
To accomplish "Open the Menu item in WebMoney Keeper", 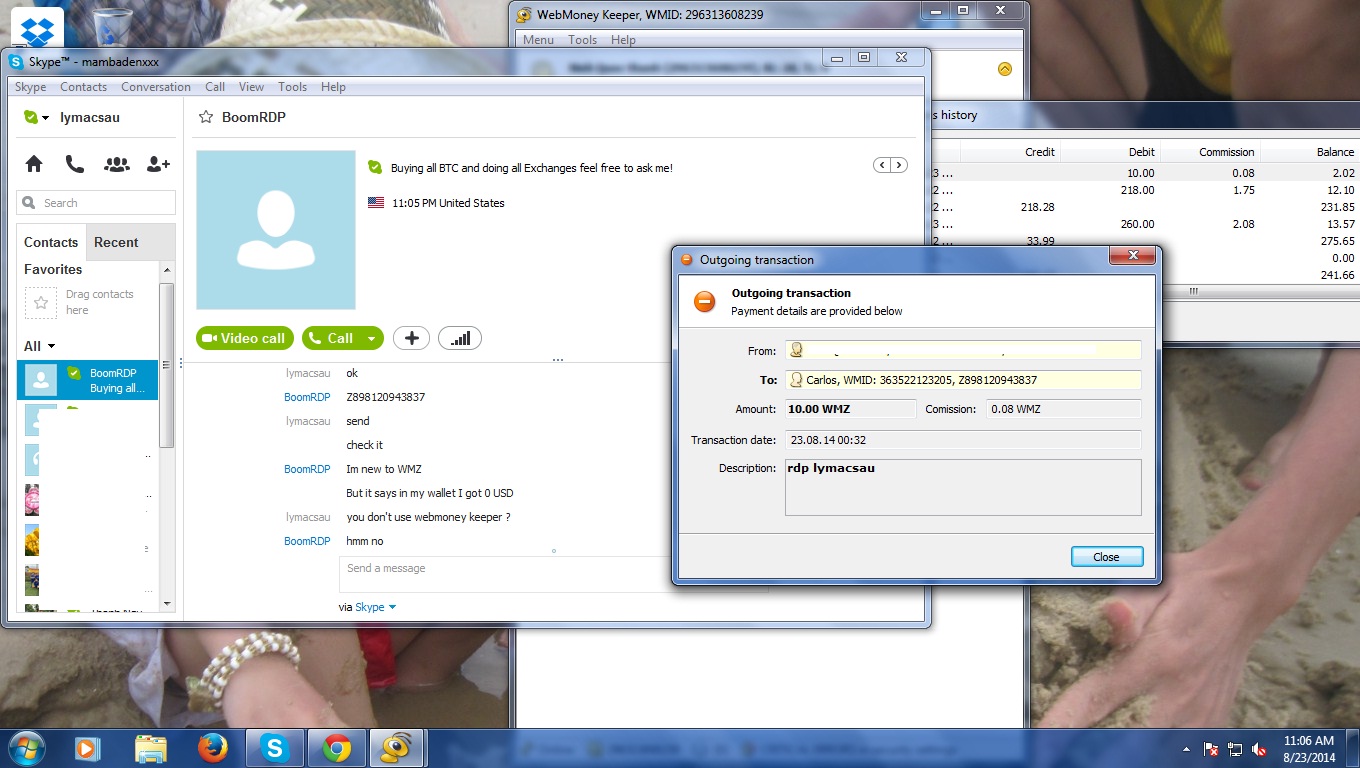I will pyautogui.click(x=538, y=40).
